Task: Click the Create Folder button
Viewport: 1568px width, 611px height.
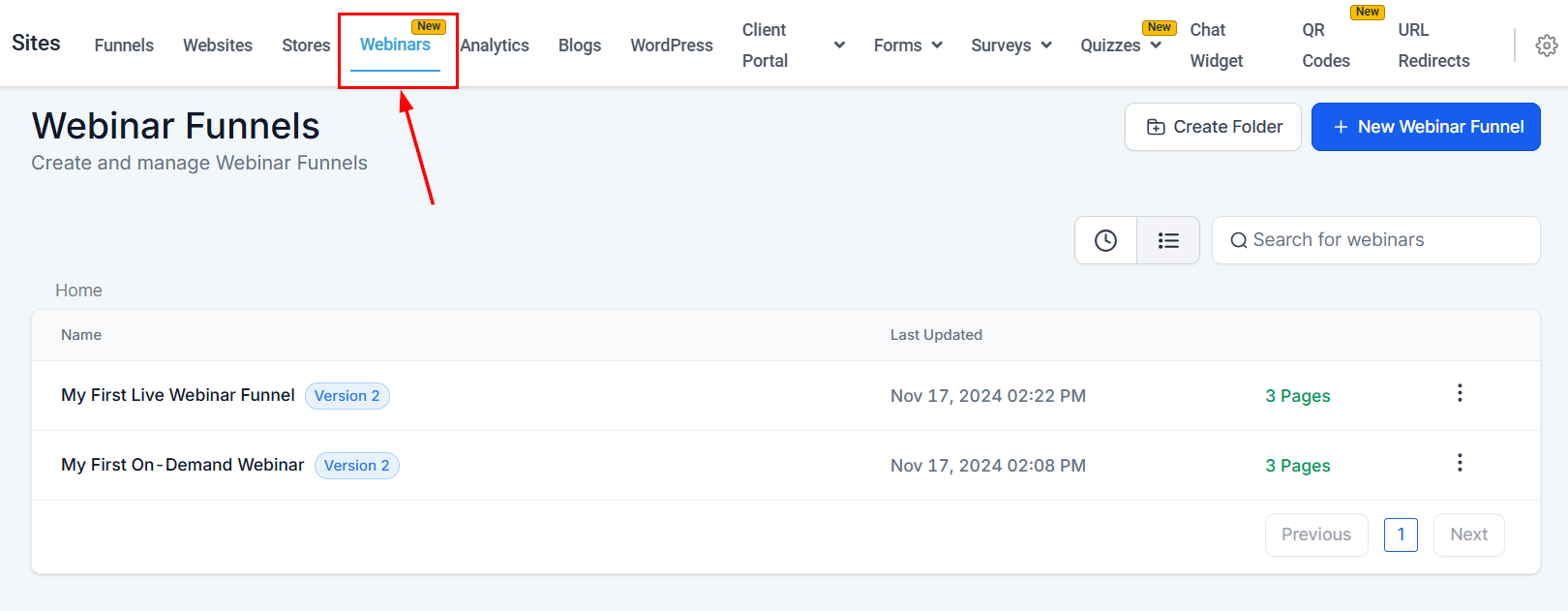Action: pos(1213,127)
